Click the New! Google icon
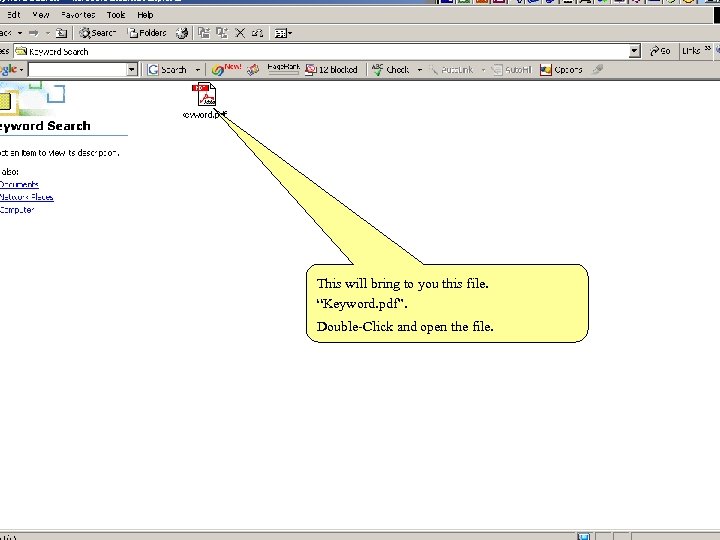Screen dimensions: 720x540 (226, 70)
